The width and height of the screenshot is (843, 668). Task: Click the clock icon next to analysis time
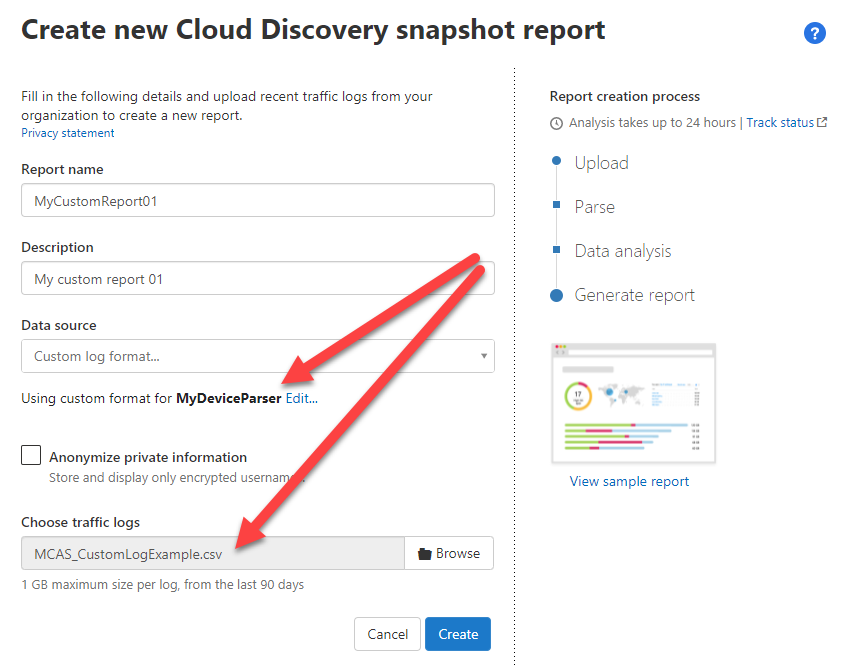point(557,123)
